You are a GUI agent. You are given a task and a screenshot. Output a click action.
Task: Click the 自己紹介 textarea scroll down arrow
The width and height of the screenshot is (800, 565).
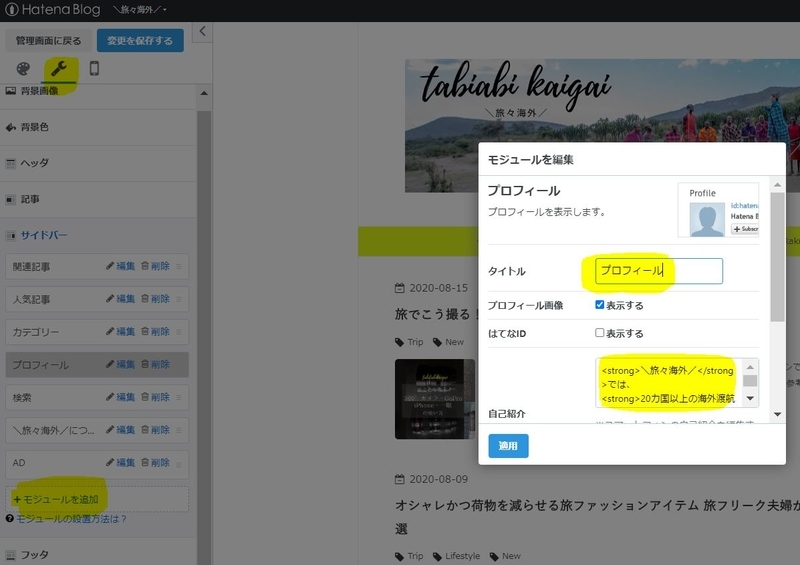click(x=750, y=399)
